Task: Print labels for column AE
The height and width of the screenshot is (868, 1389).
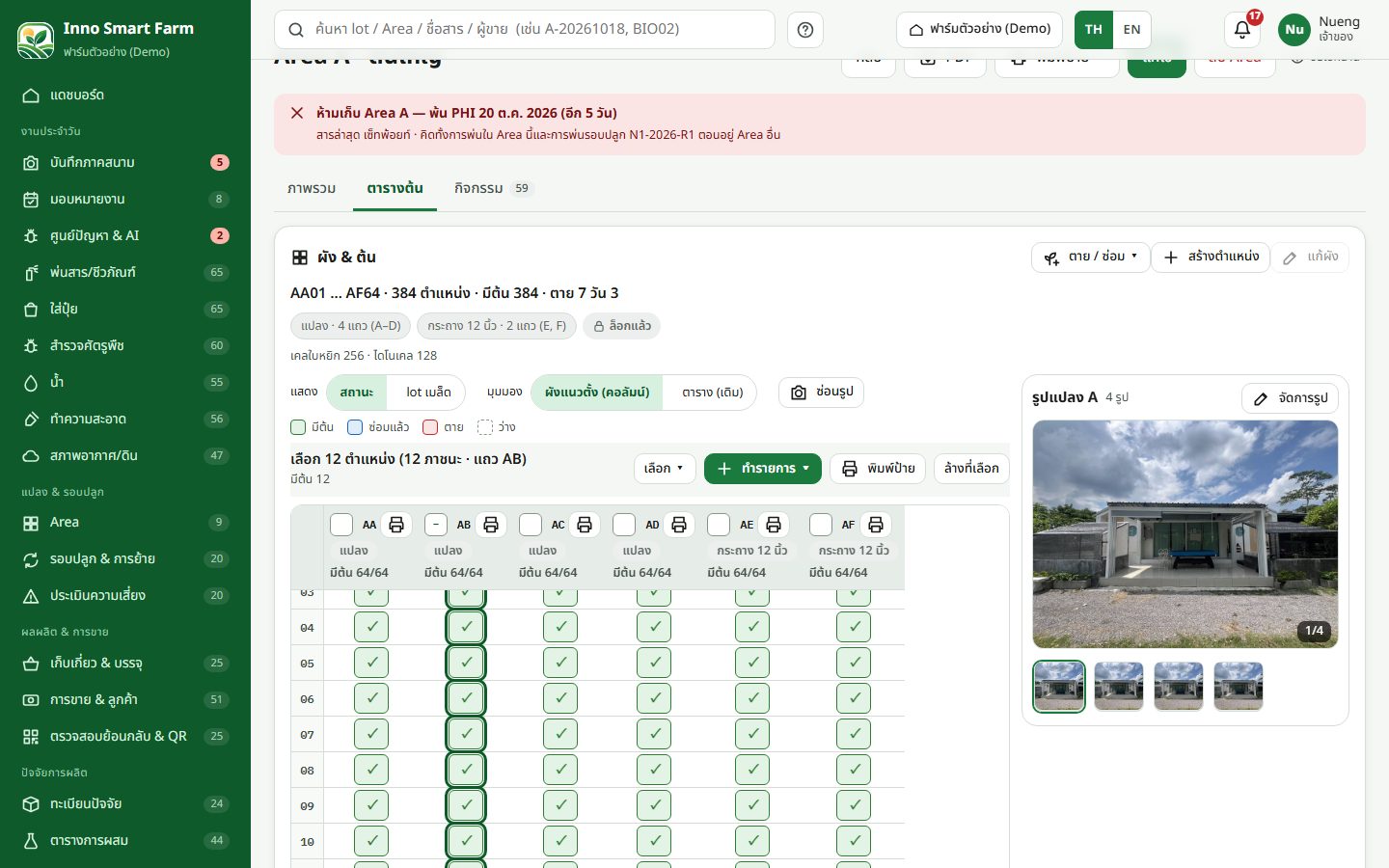Action: pyautogui.click(x=774, y=525)
